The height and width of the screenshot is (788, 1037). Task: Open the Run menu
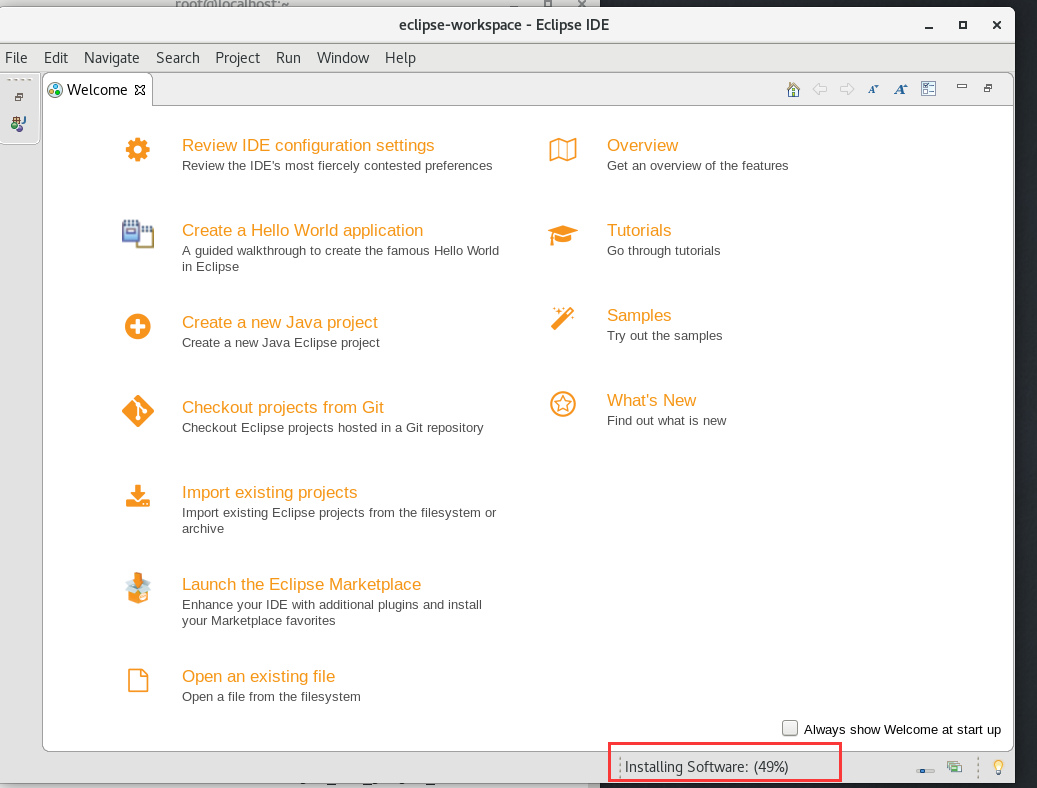[x=288, y=58]
